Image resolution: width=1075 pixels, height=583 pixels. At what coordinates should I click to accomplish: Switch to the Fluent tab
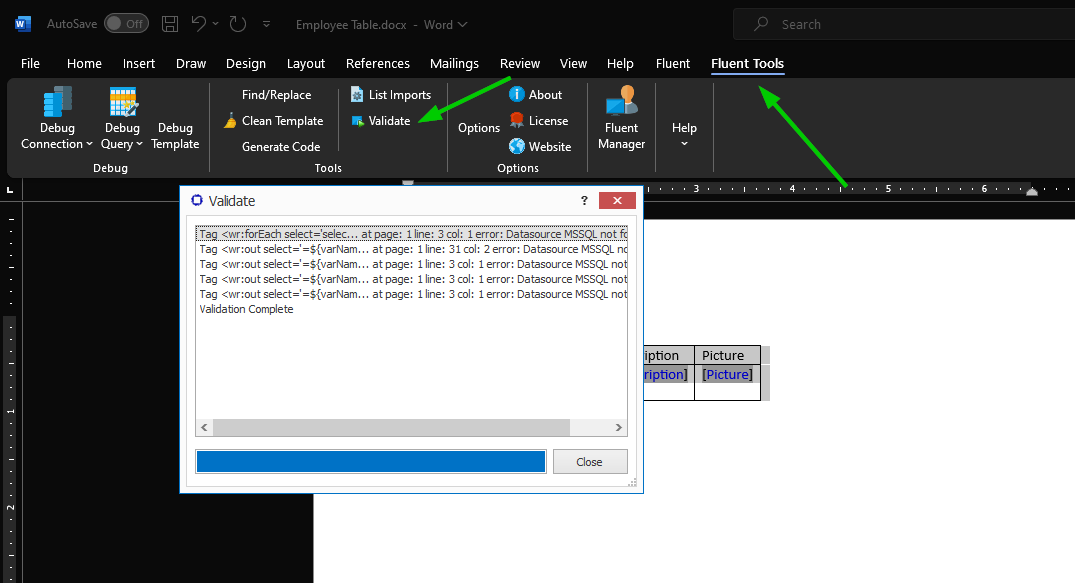coord(673,63)
